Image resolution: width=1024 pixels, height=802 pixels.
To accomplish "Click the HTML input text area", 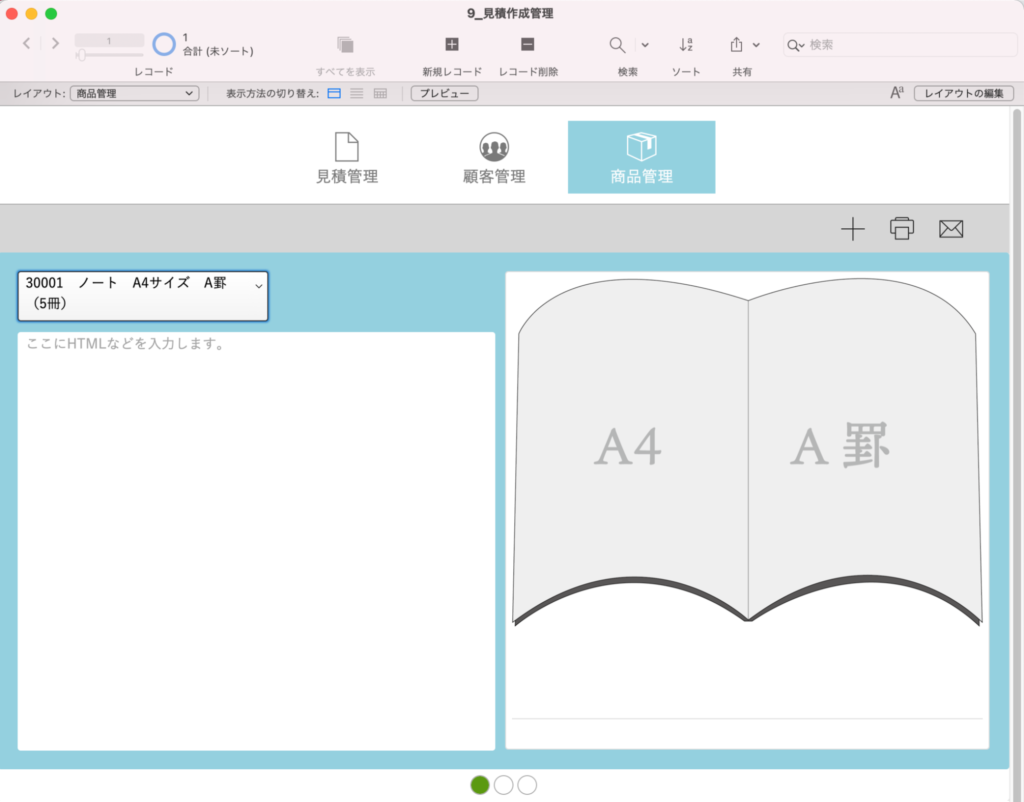I will [x=256, y=540].
